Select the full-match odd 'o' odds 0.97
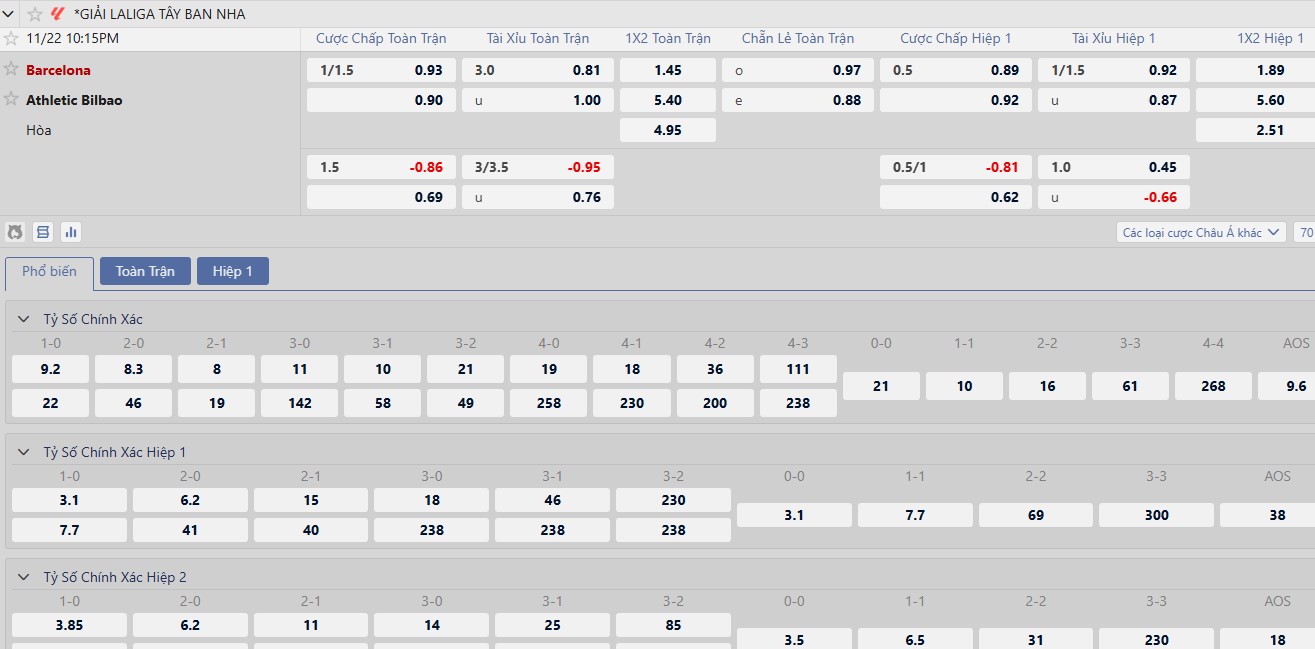The image size is (1315, 649). pos(798,70)
